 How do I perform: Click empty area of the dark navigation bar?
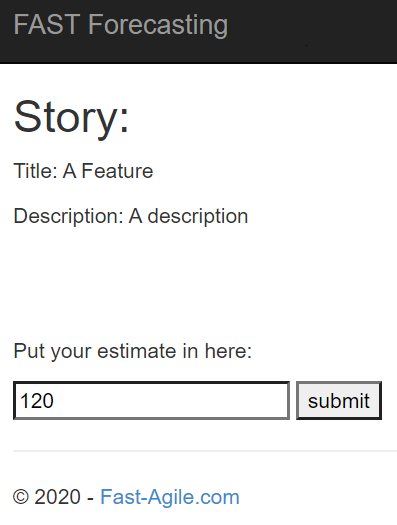[311, 30]
